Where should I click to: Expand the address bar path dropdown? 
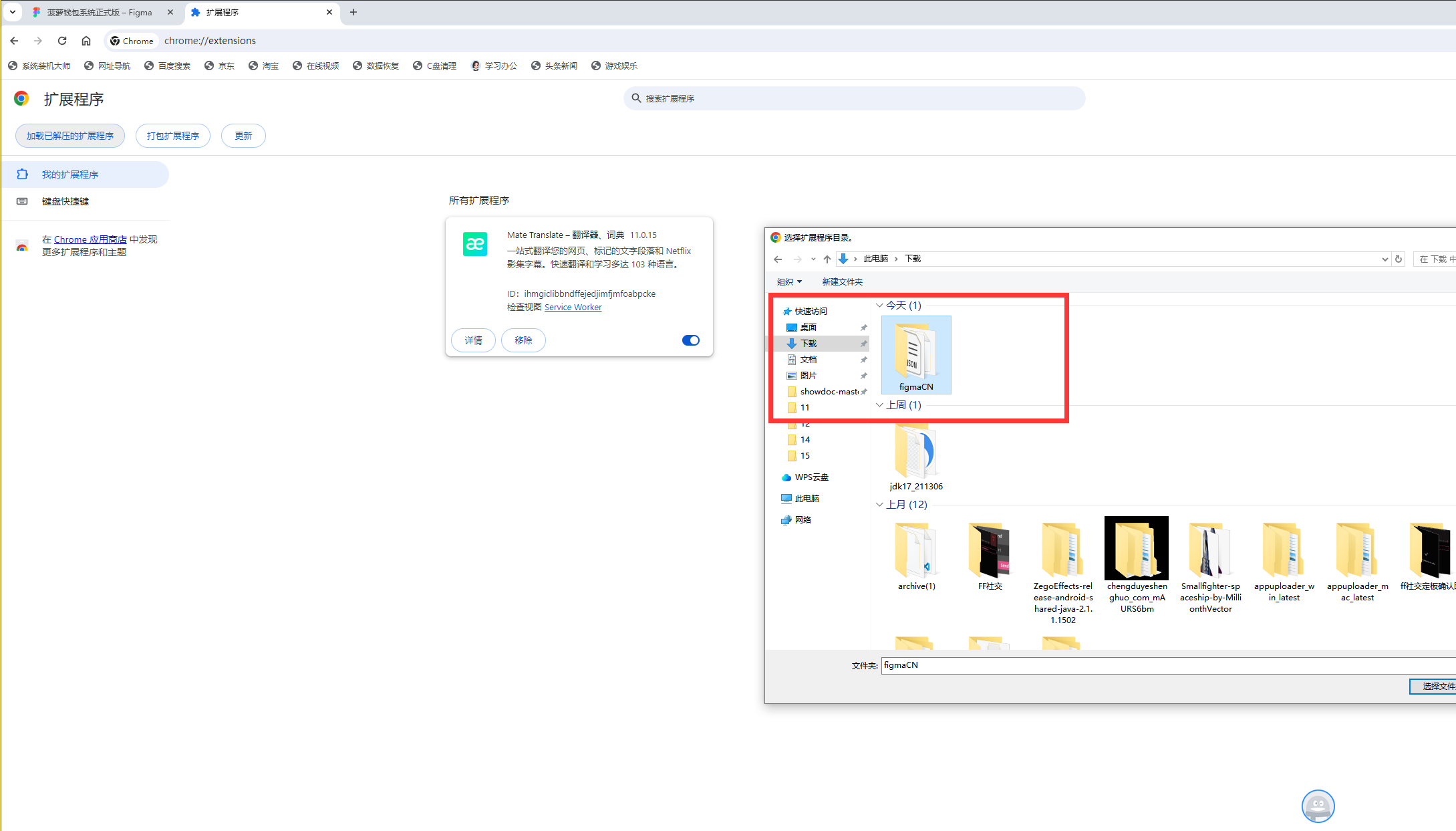[x=1385, y=259]
